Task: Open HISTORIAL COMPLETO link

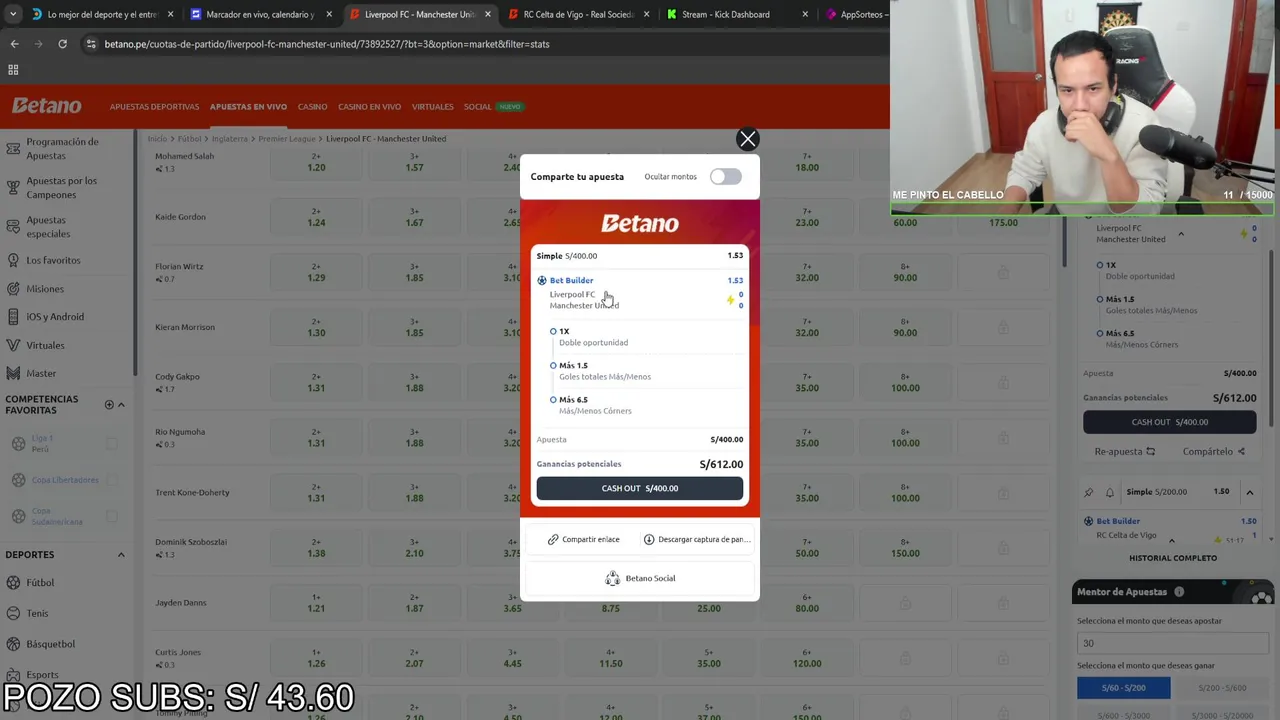Action: click(x=1173, y=558)
